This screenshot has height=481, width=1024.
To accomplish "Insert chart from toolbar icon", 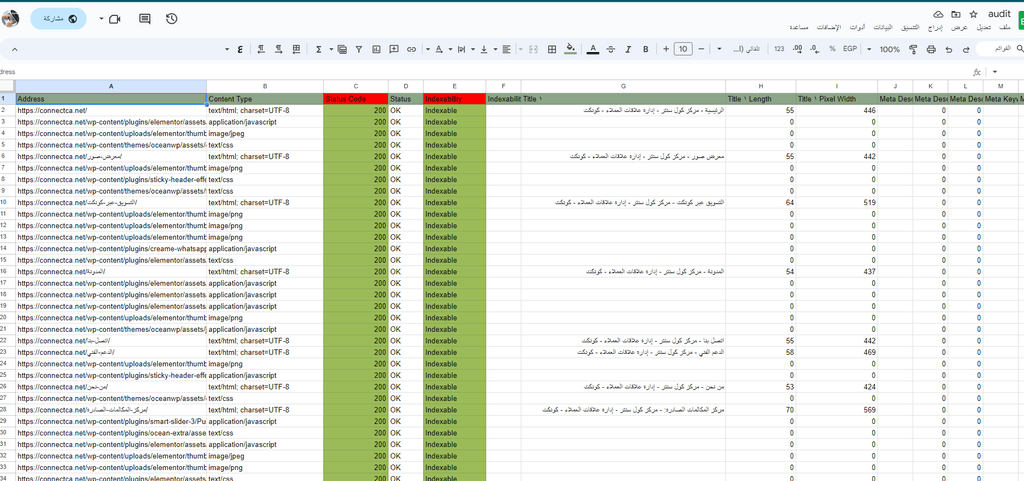I will [x=376, y=49].
